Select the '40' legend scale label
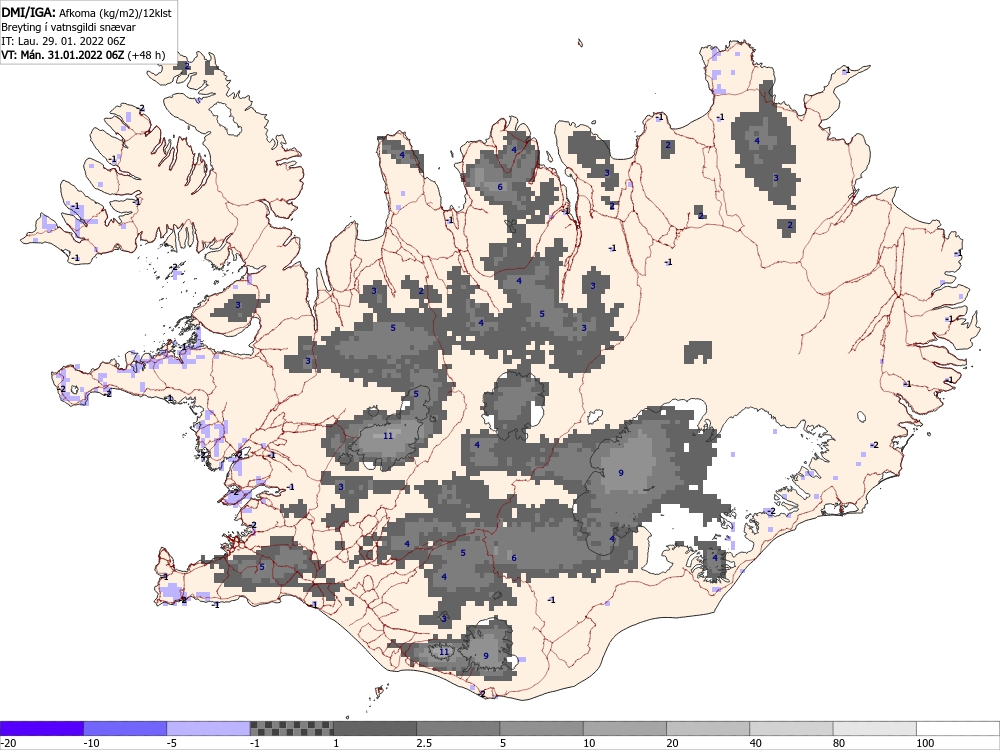 pyautogui.click(x=756, y=743)
